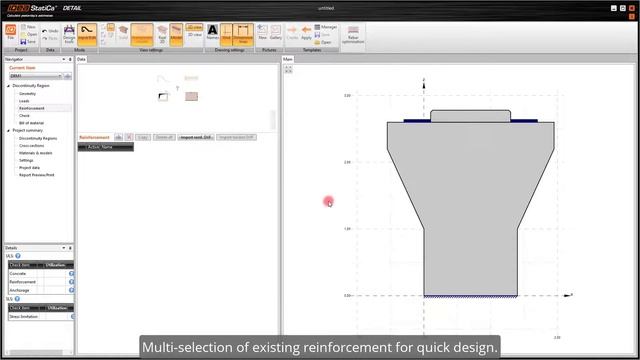Select Loads in the navigator tree
Image resolution: width=640 pixels, height=360 pixels.
click(x=24, y=101)
